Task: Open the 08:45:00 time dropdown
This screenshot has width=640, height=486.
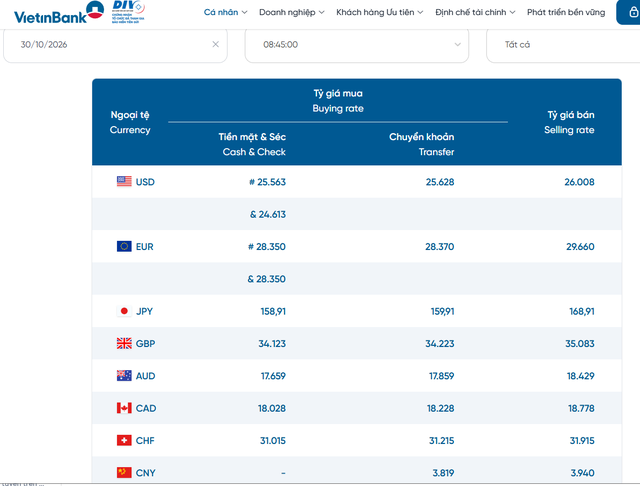Action: tap(357, 44)
